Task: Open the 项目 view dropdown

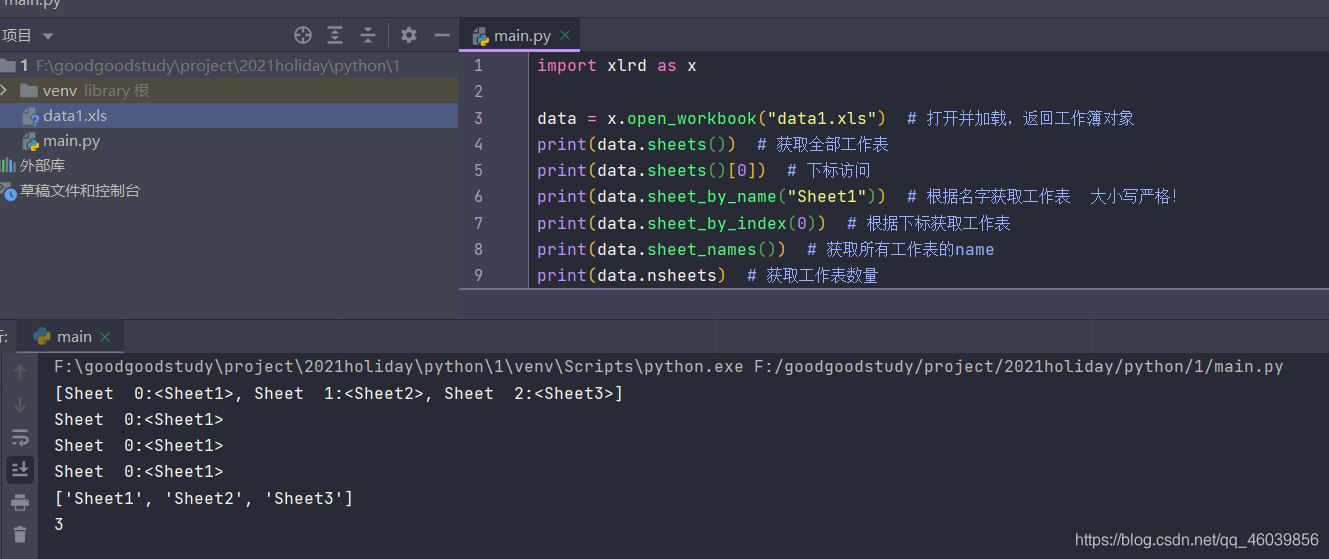Action: 27,36
